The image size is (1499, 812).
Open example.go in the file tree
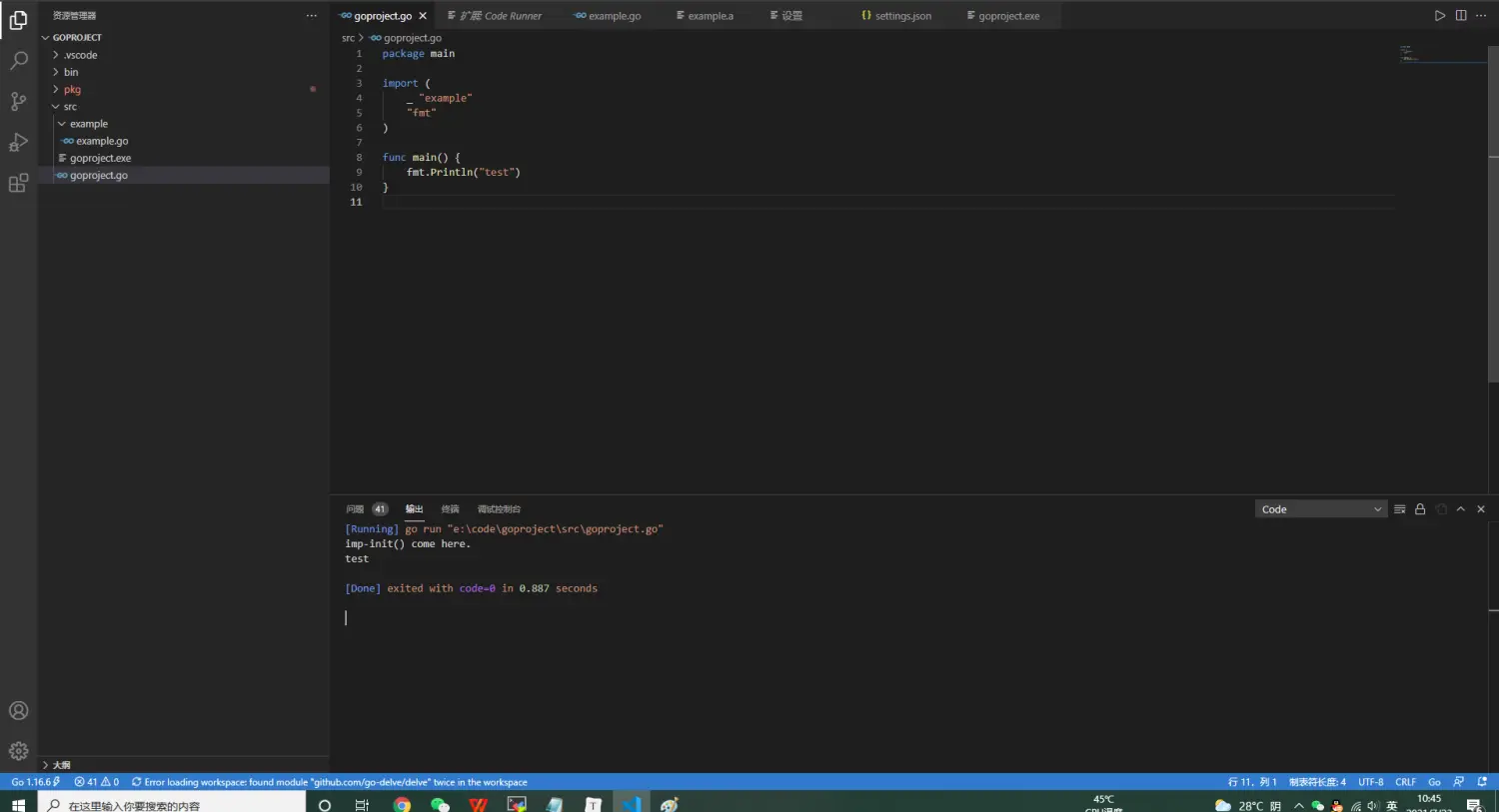pos(184,141)
